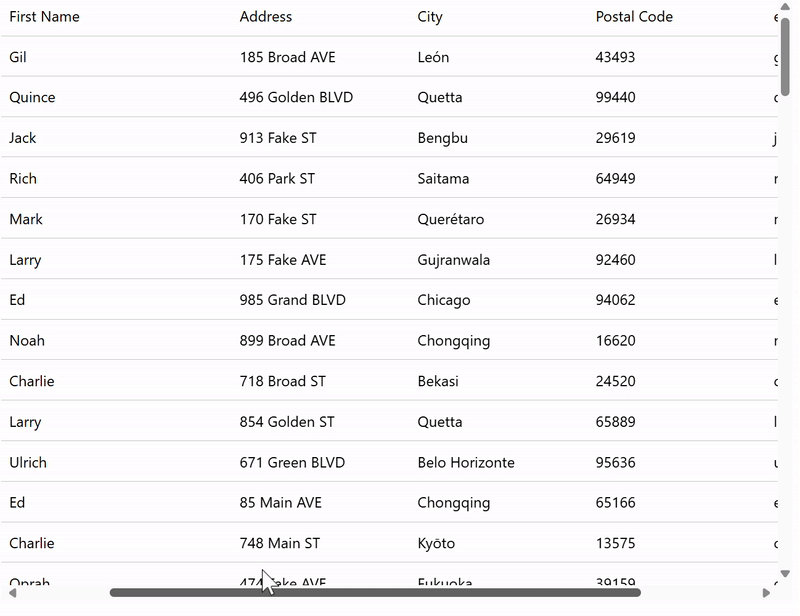Click the horizontal scrollbar right arrow
The width and height of the screenshot is (800, 616).
coord(767,593)
